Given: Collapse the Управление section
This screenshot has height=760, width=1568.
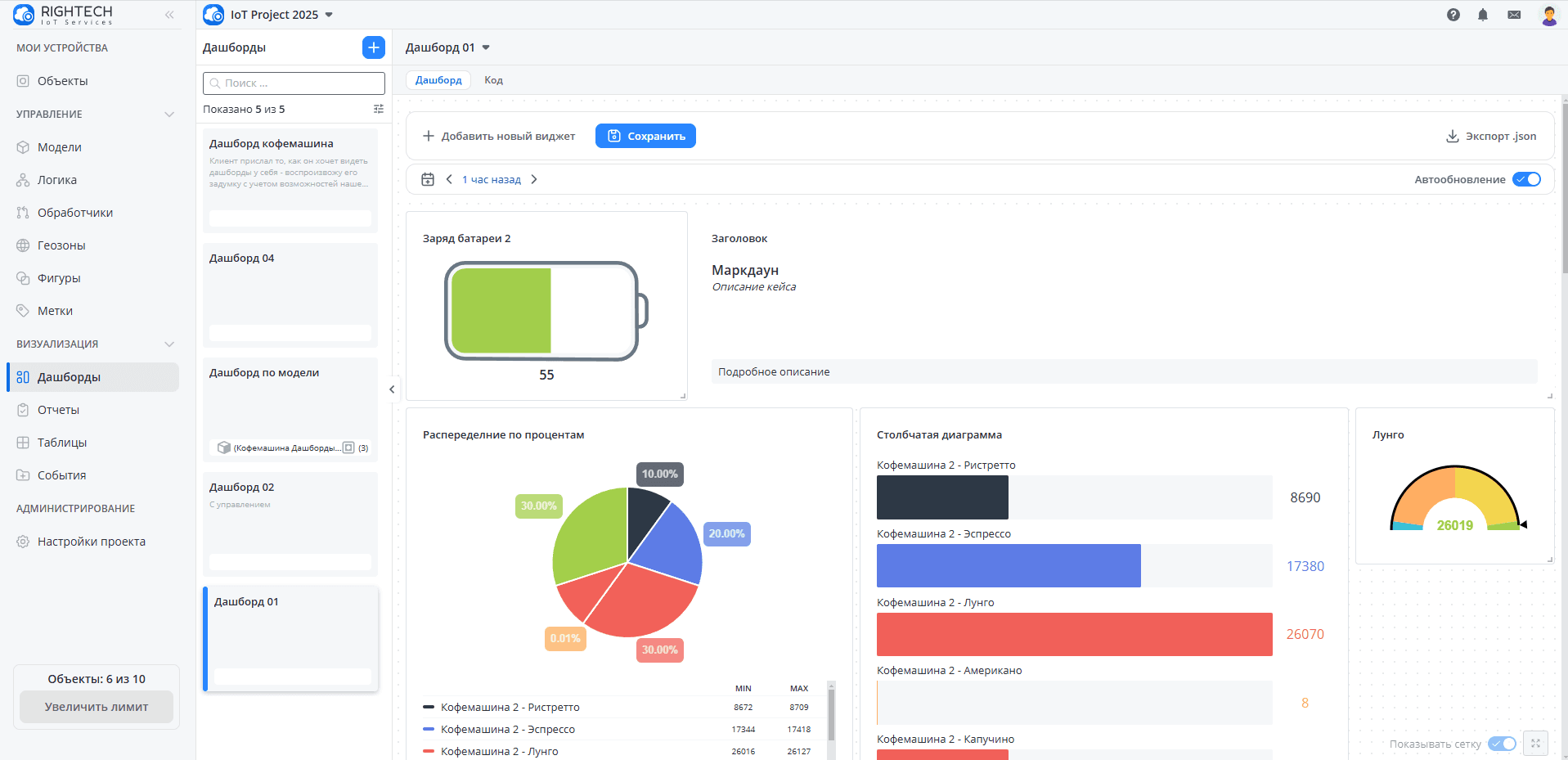Looking at the screenshot, I should [169, 114].
